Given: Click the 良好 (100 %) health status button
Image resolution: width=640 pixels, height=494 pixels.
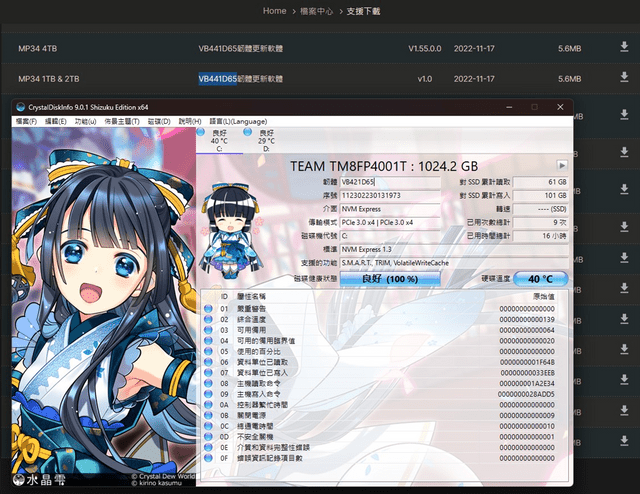Looking at the screenshot, I should (390, 279).
